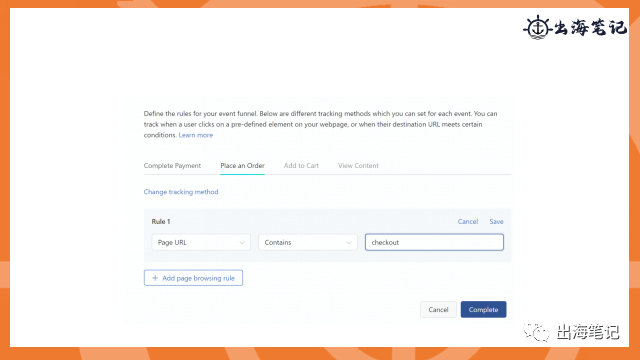Screen dimensions: 640x360
Task: Open the Complete Payment tab
Action: tap(172, 165)
